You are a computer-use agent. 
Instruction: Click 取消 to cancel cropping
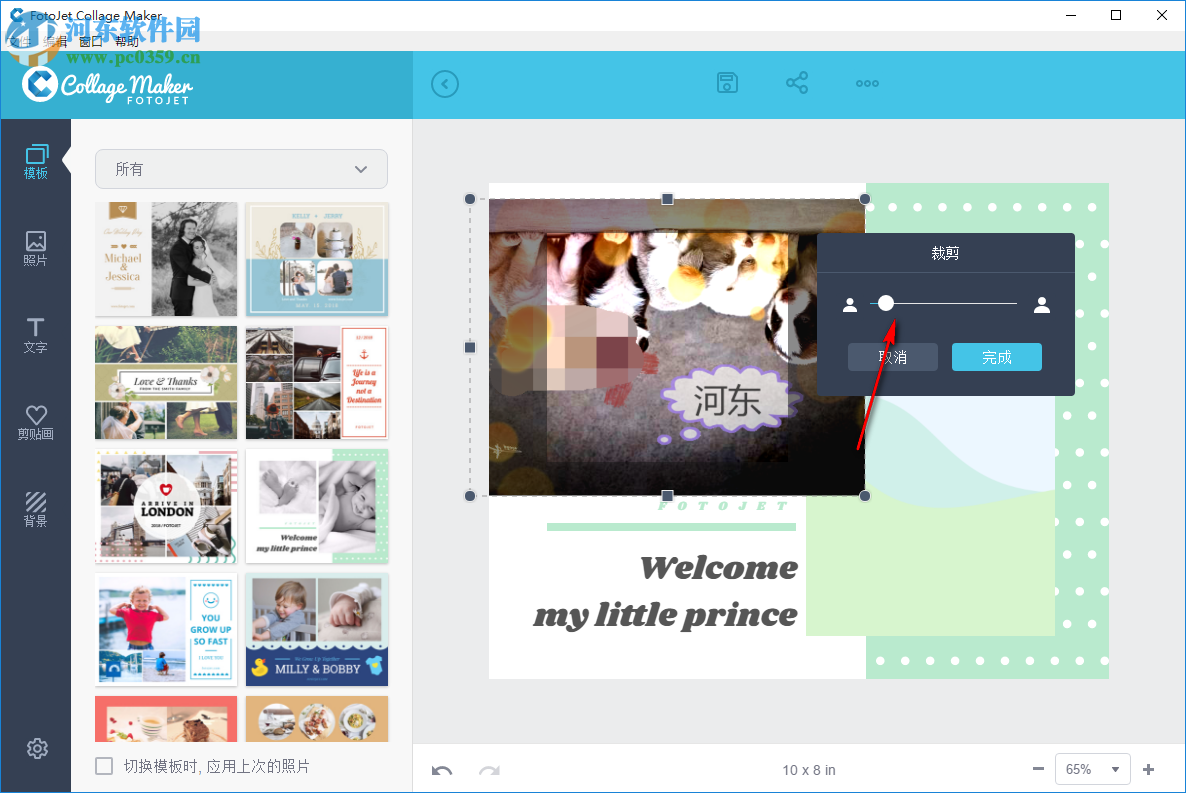click(x=892, y=357)
